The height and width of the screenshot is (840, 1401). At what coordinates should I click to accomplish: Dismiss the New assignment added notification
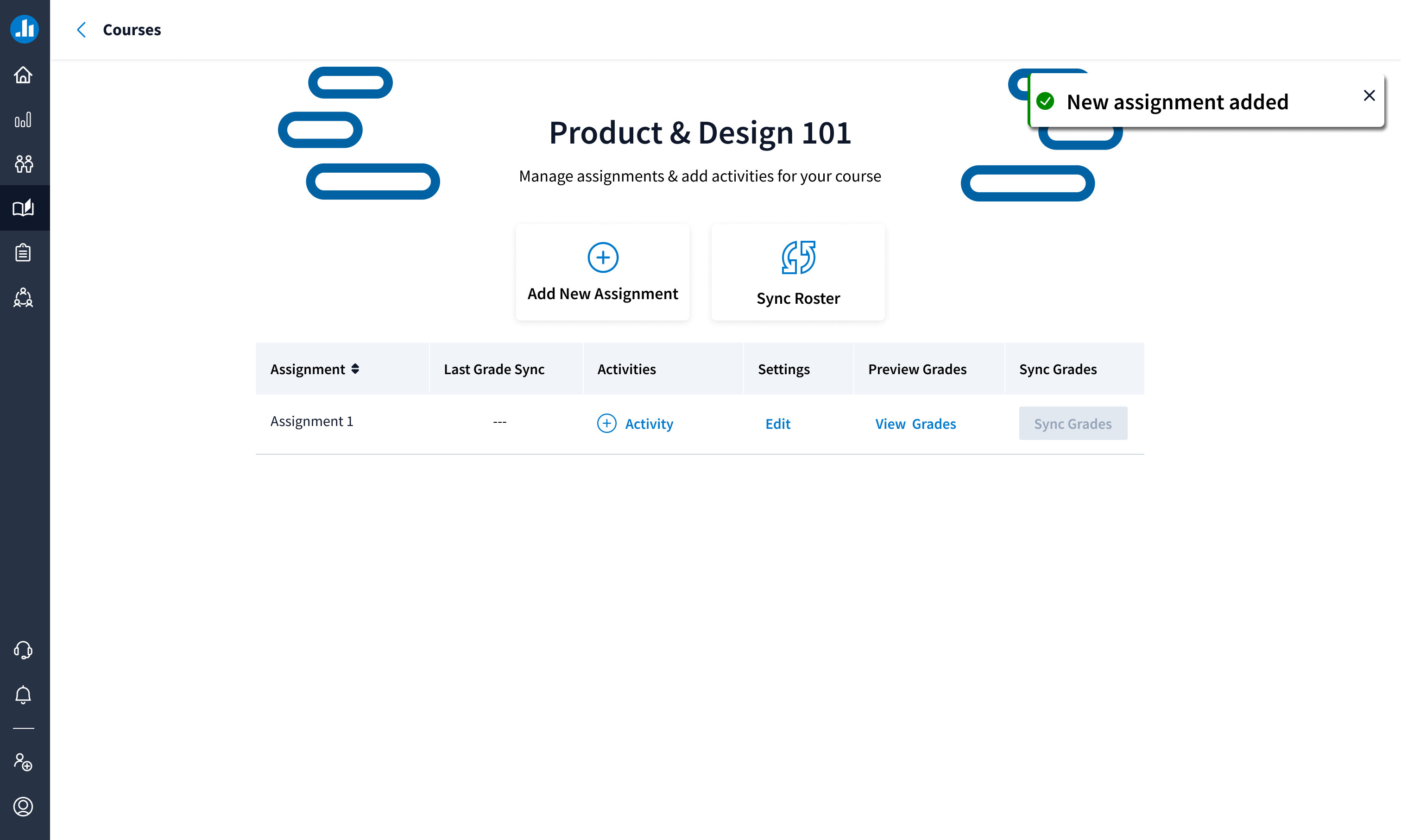pyautogui.click(x=1369, y=95)
